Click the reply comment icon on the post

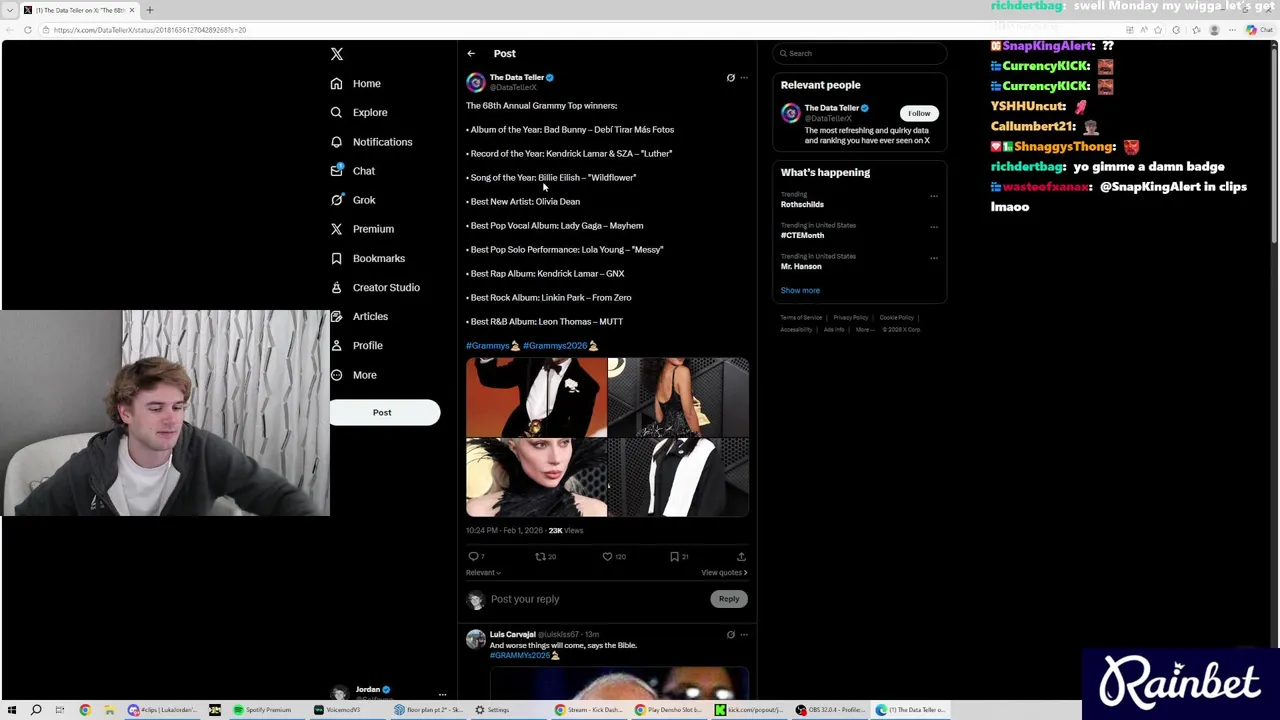473,557
